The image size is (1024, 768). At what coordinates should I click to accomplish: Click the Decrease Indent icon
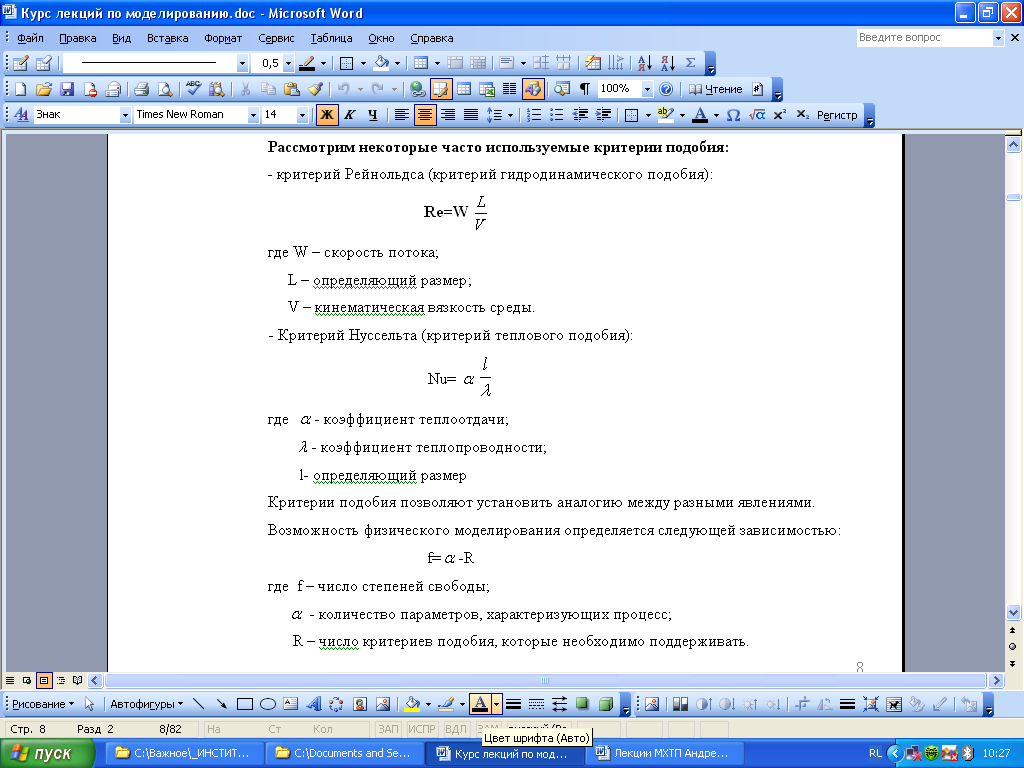point(580,115)
